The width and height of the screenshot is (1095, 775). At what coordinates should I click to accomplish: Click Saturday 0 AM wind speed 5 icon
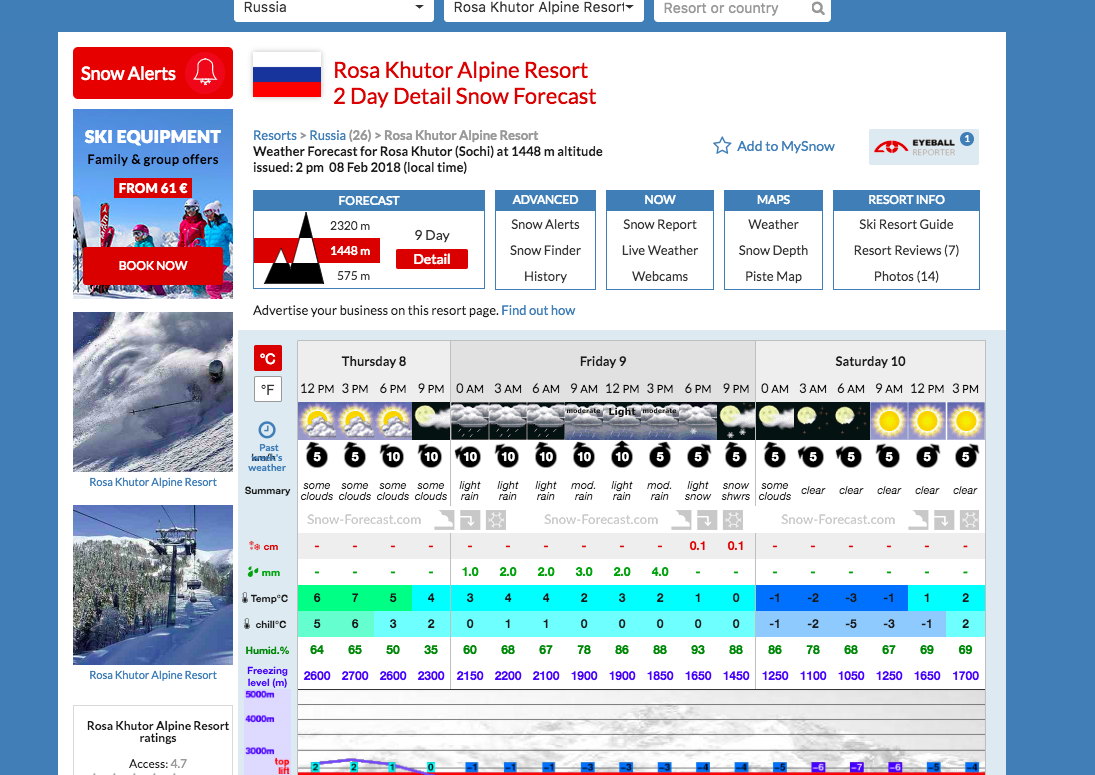click(774, 456)
